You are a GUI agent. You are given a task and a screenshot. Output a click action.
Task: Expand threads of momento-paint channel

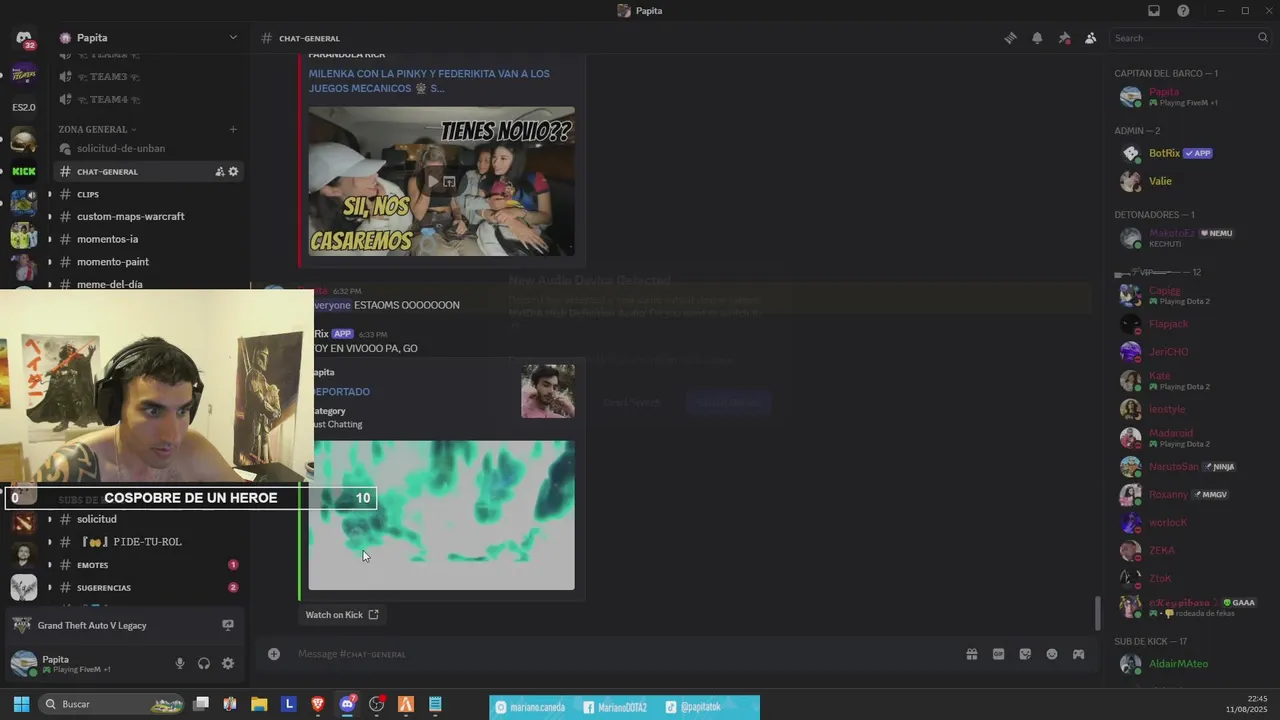[x=49, y=262]
